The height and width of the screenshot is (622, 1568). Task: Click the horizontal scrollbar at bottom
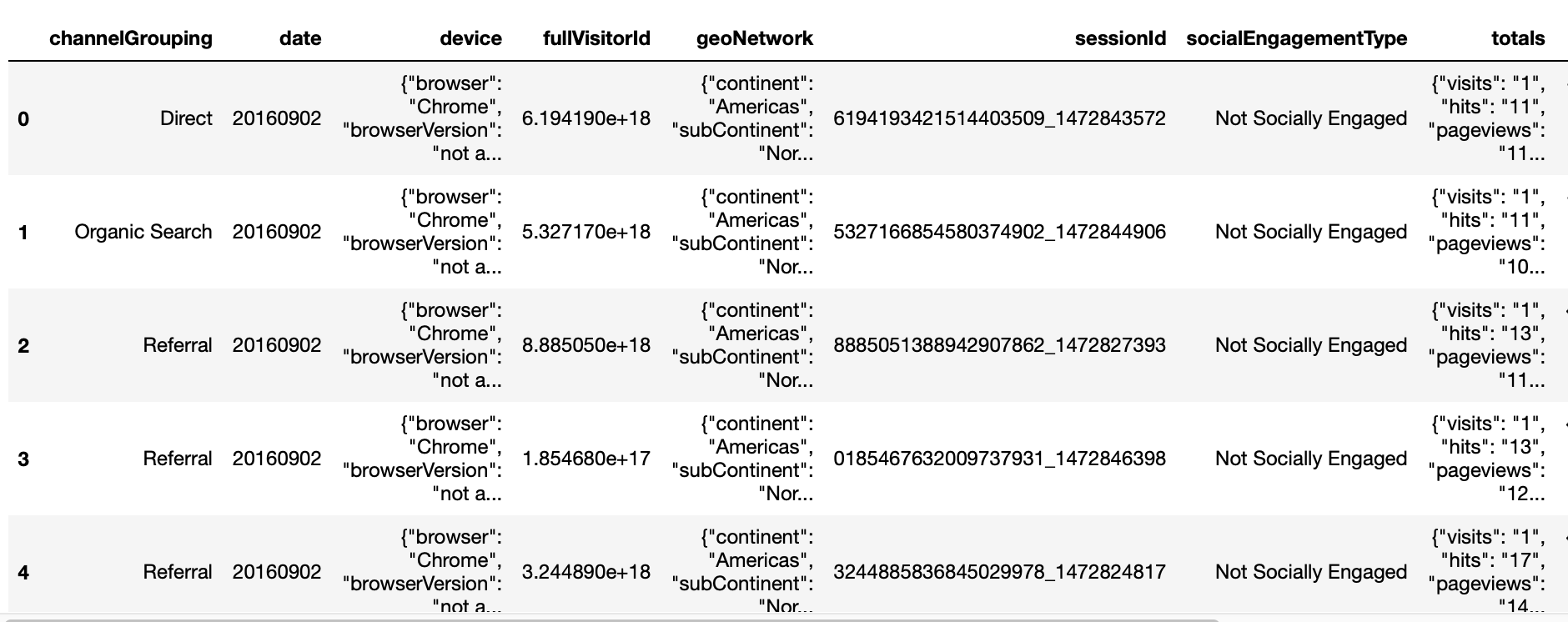[613, 619]
